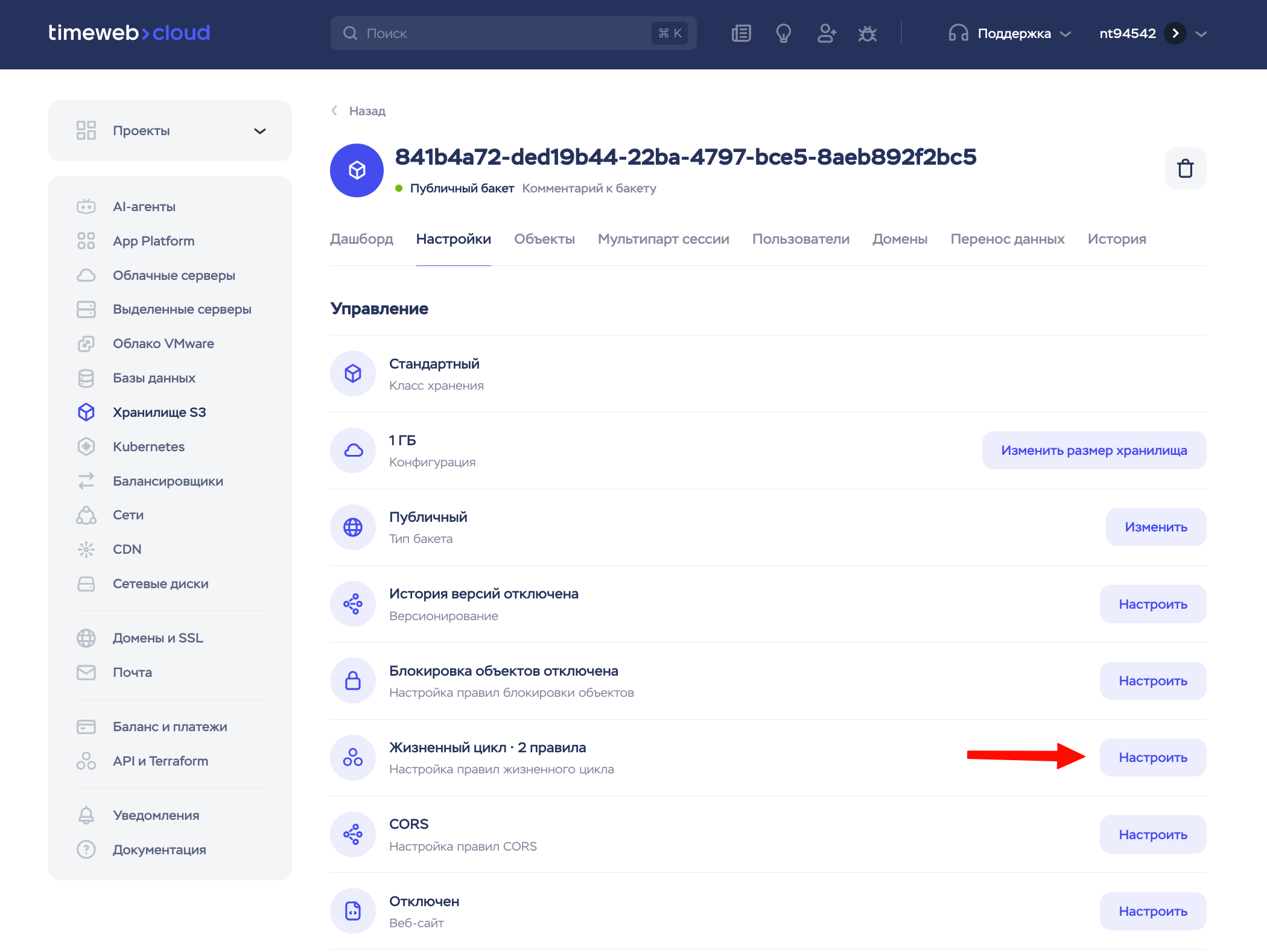This screenshot has width=1267, height=952.
Task: Click Change storage size button
Action: 1093,450
